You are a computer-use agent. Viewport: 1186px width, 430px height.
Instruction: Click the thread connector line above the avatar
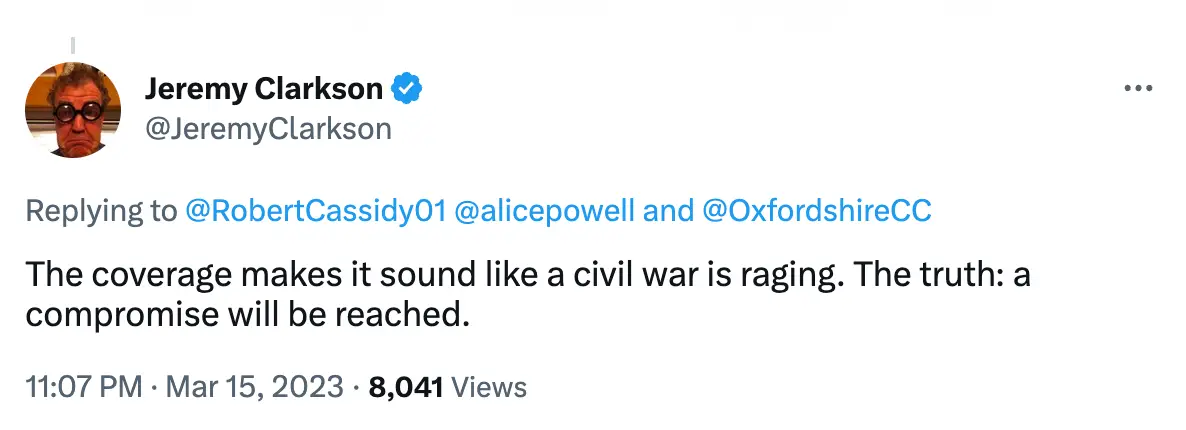coord(73,45)
